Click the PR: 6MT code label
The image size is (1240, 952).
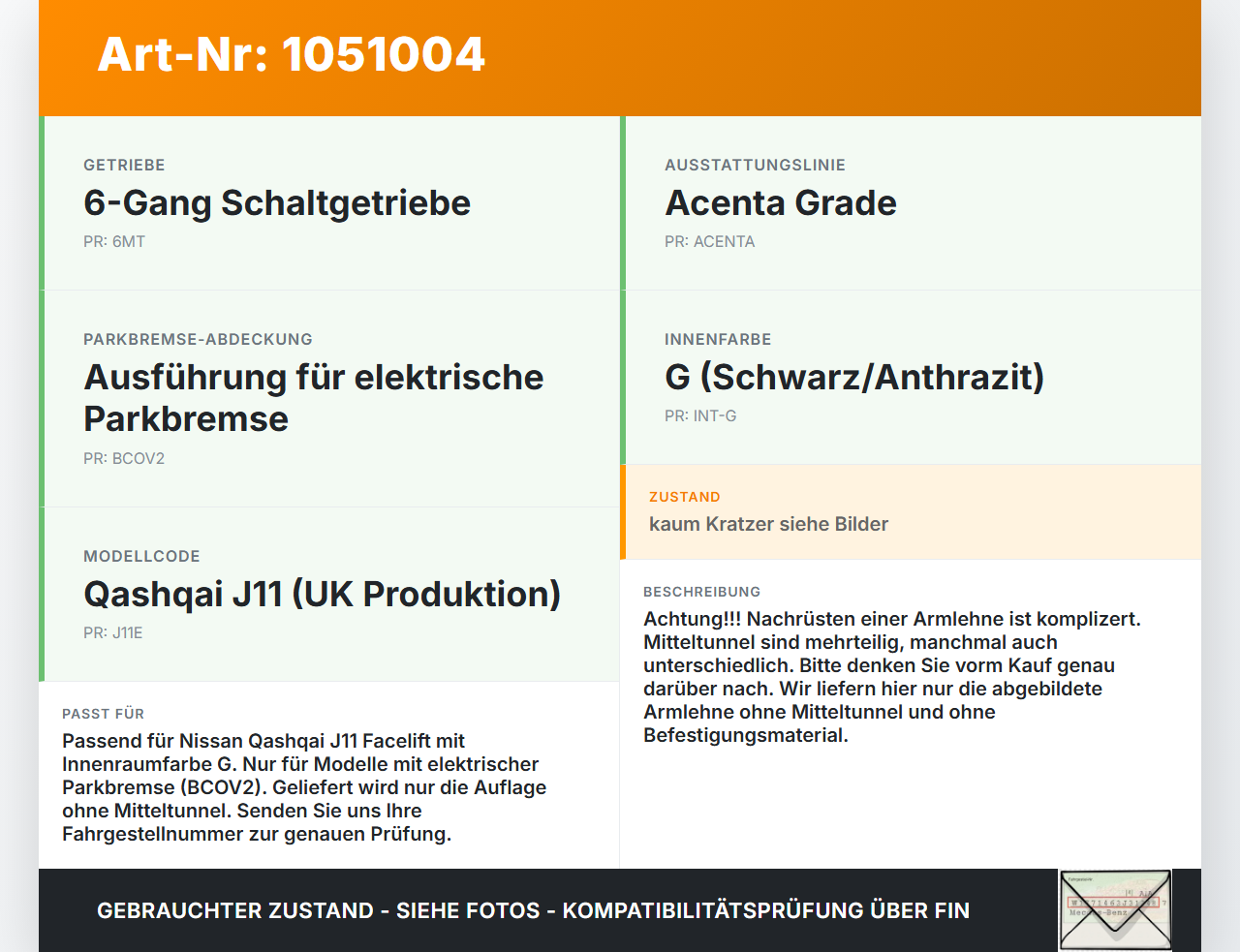[x=114, y=242]
